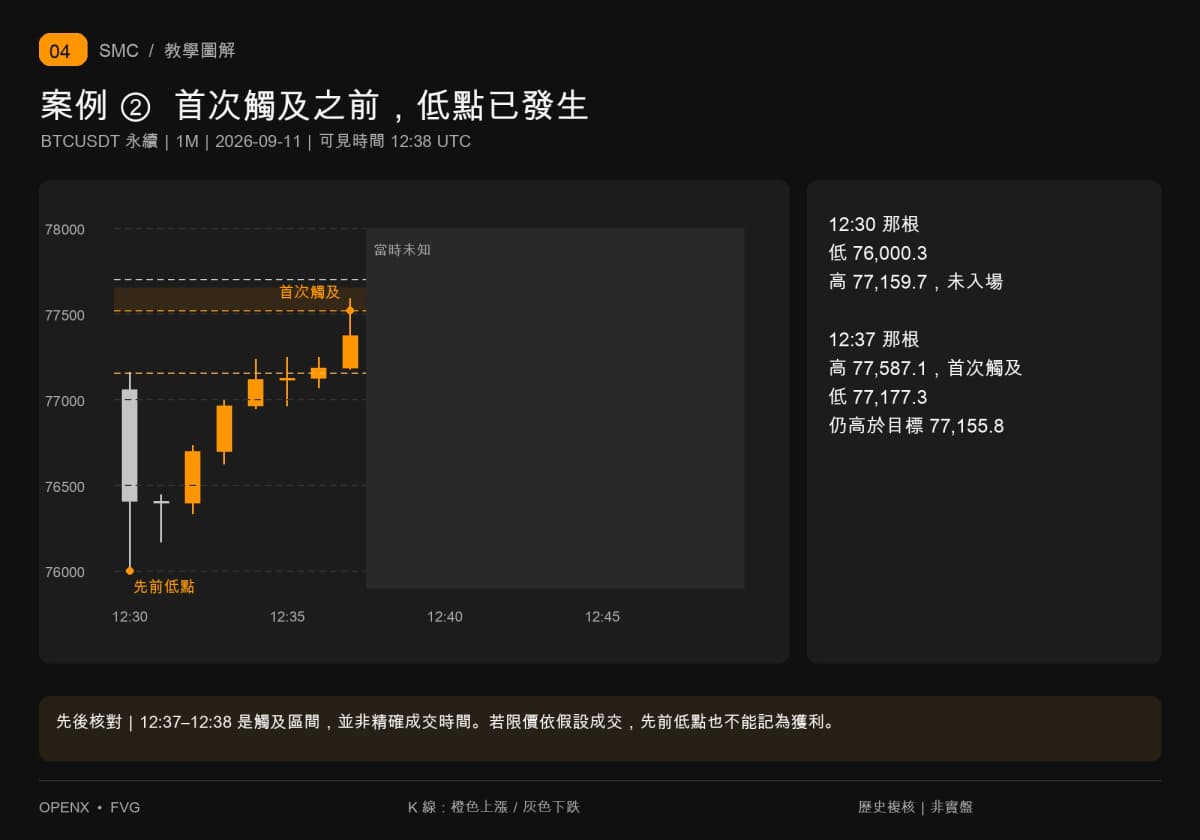
Task: Click the 12:30 time axis label
Action: click(130, 617)
